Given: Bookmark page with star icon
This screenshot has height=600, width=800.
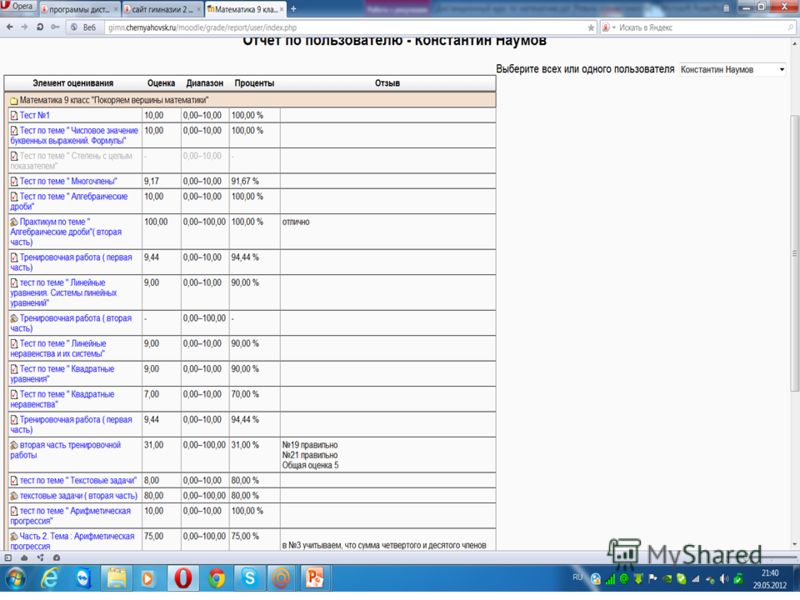Looking at the screenshot, I should coord(591,28).
